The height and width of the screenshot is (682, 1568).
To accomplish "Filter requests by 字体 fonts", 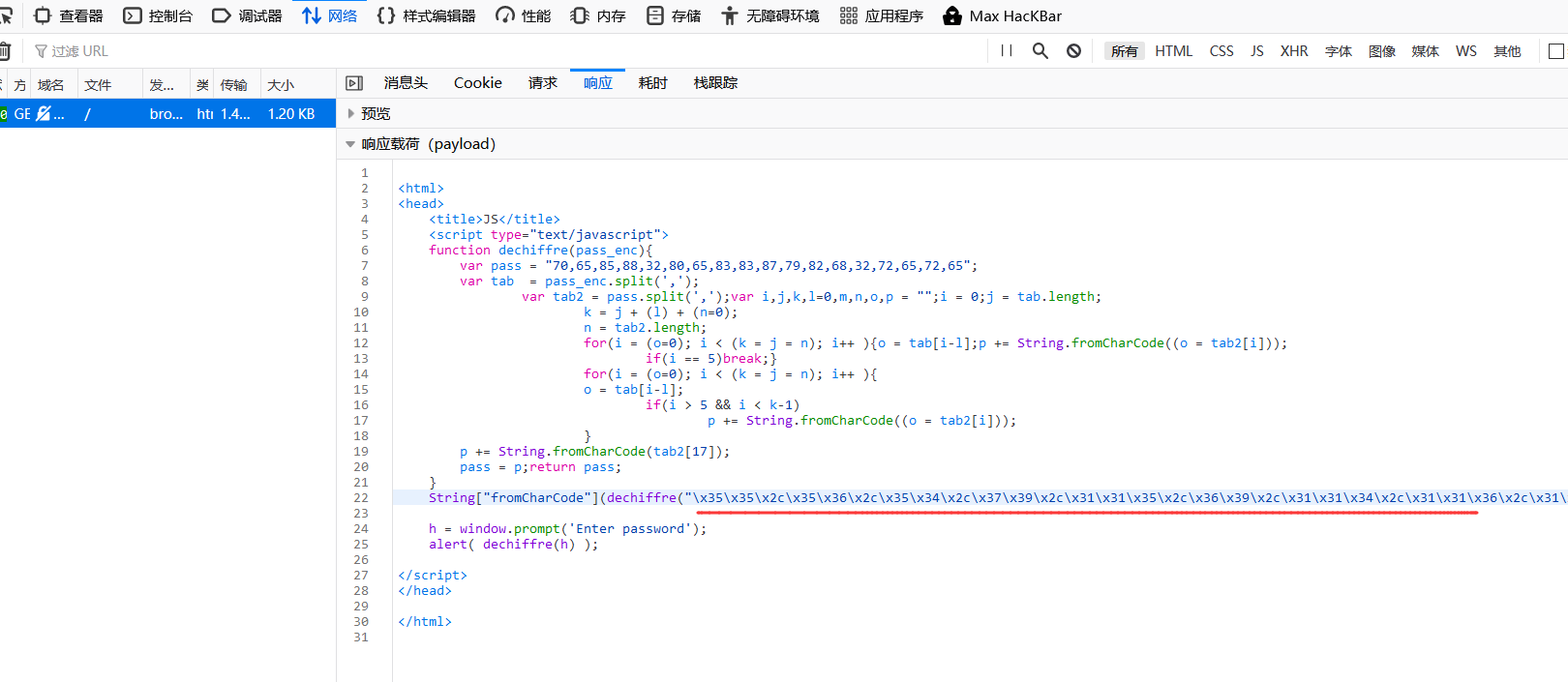I will [x=1339, y=51].
